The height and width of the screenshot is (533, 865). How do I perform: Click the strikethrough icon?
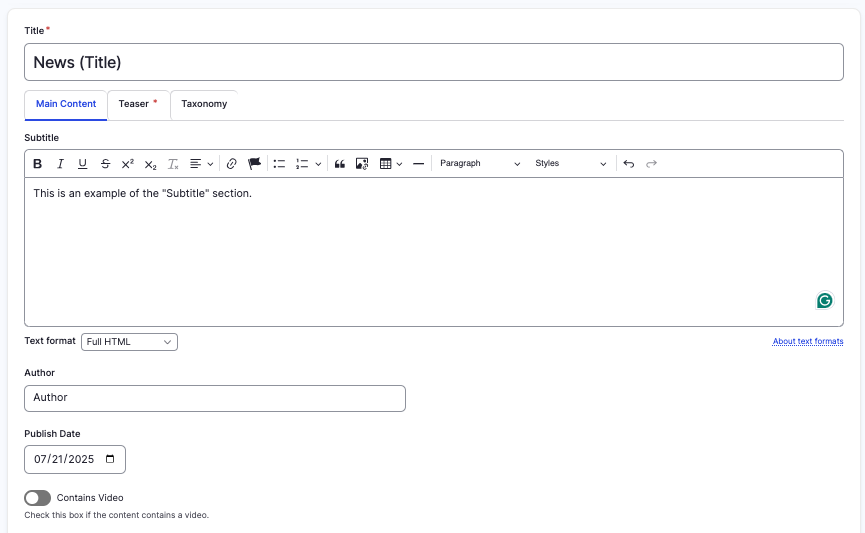pyautogui.click(x=105, y=164)
